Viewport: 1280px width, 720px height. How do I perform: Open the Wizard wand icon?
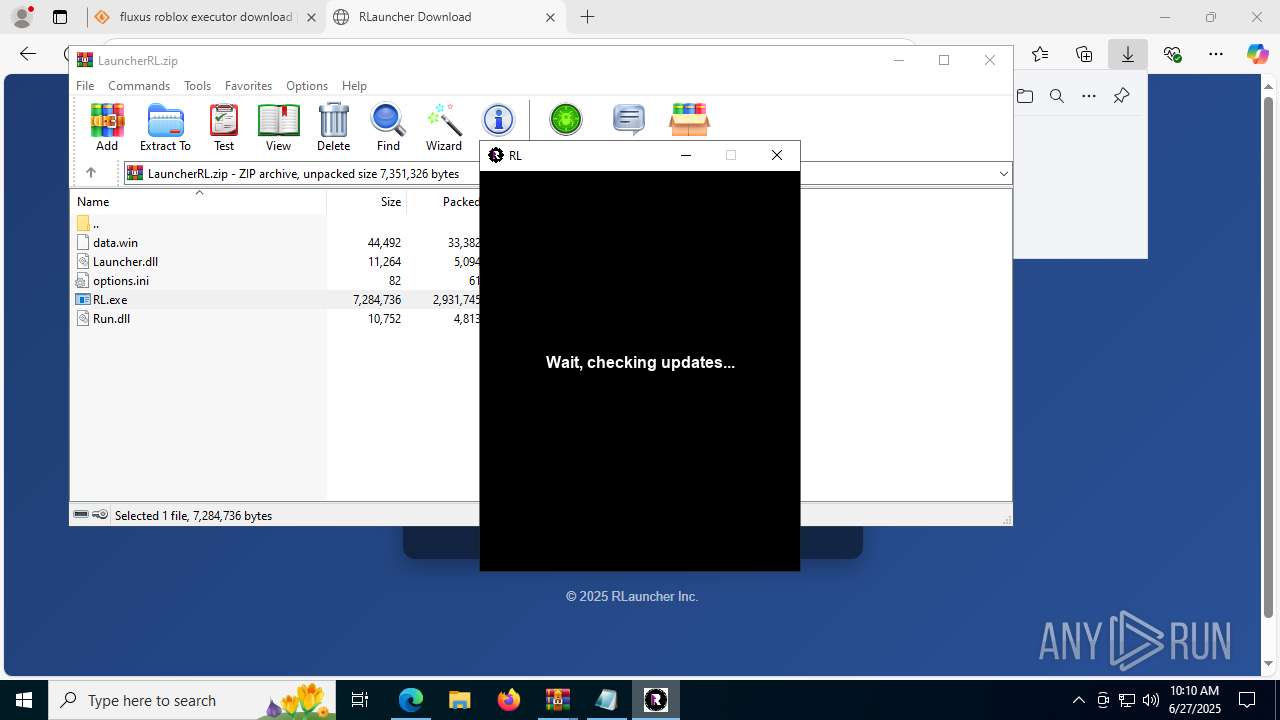tap(444, 127)
